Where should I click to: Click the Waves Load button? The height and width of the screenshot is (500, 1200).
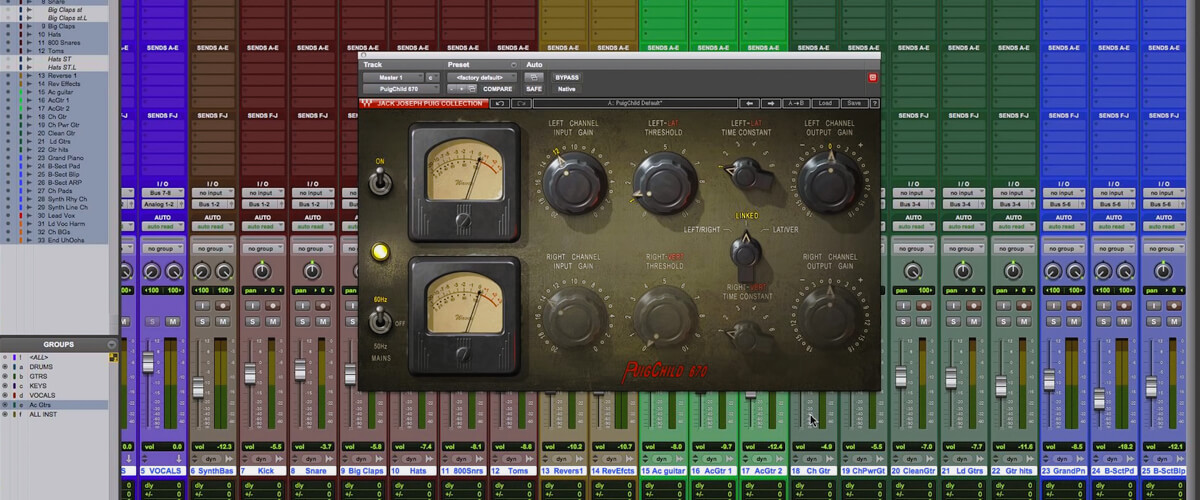tap(825, 103)
